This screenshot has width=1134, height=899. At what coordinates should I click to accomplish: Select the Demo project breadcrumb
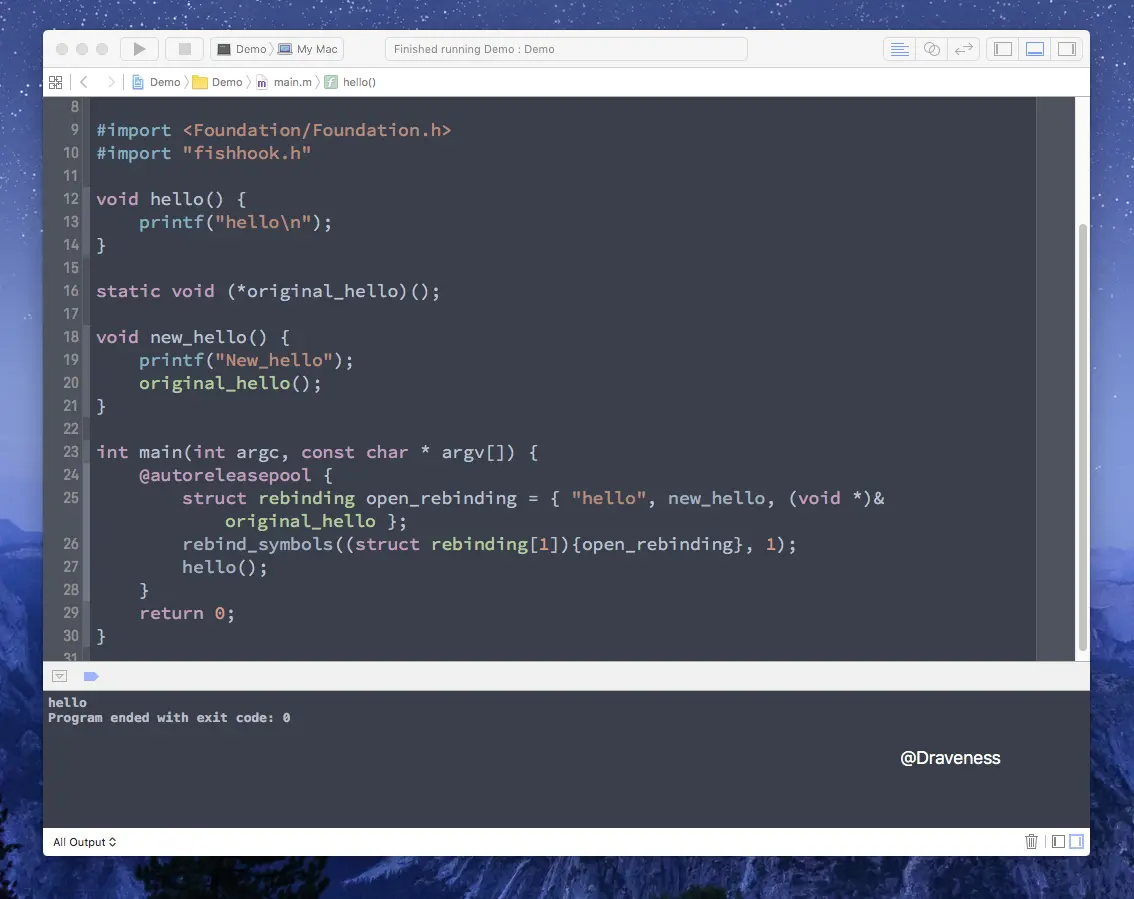tap(156, 82)
